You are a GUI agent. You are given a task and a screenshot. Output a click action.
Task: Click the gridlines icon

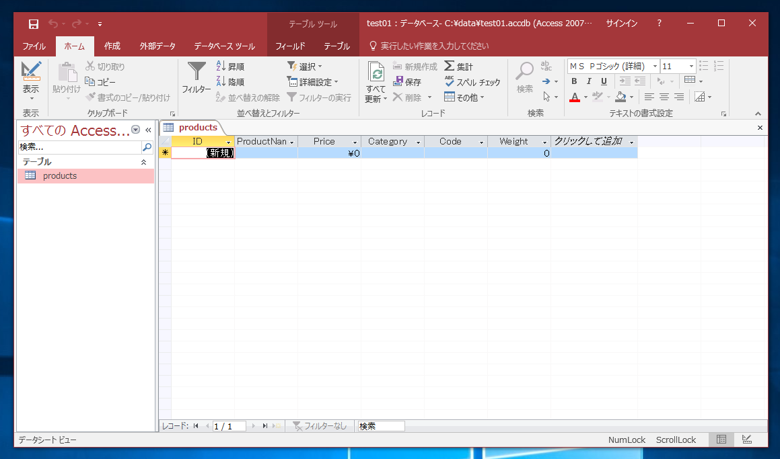click(x=689, y=81)
